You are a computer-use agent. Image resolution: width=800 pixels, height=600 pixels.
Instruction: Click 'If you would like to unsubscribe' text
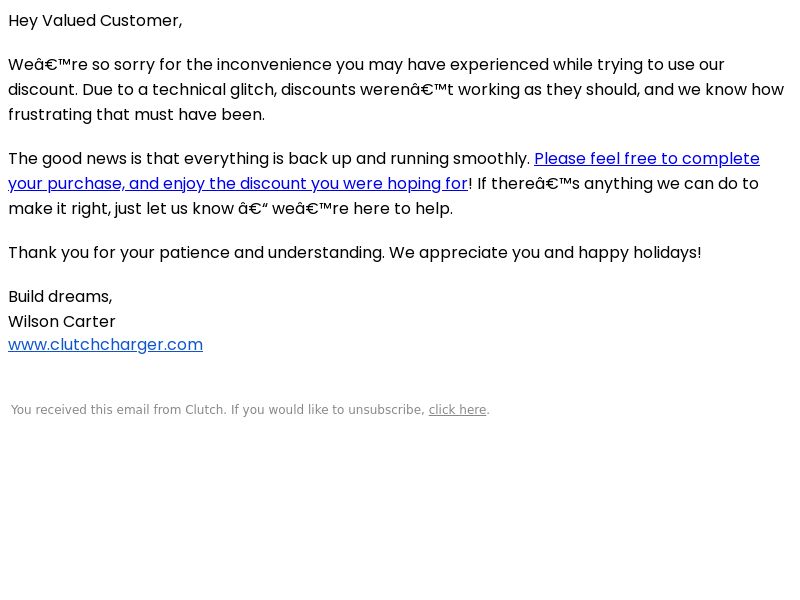(x=328, y=410)
